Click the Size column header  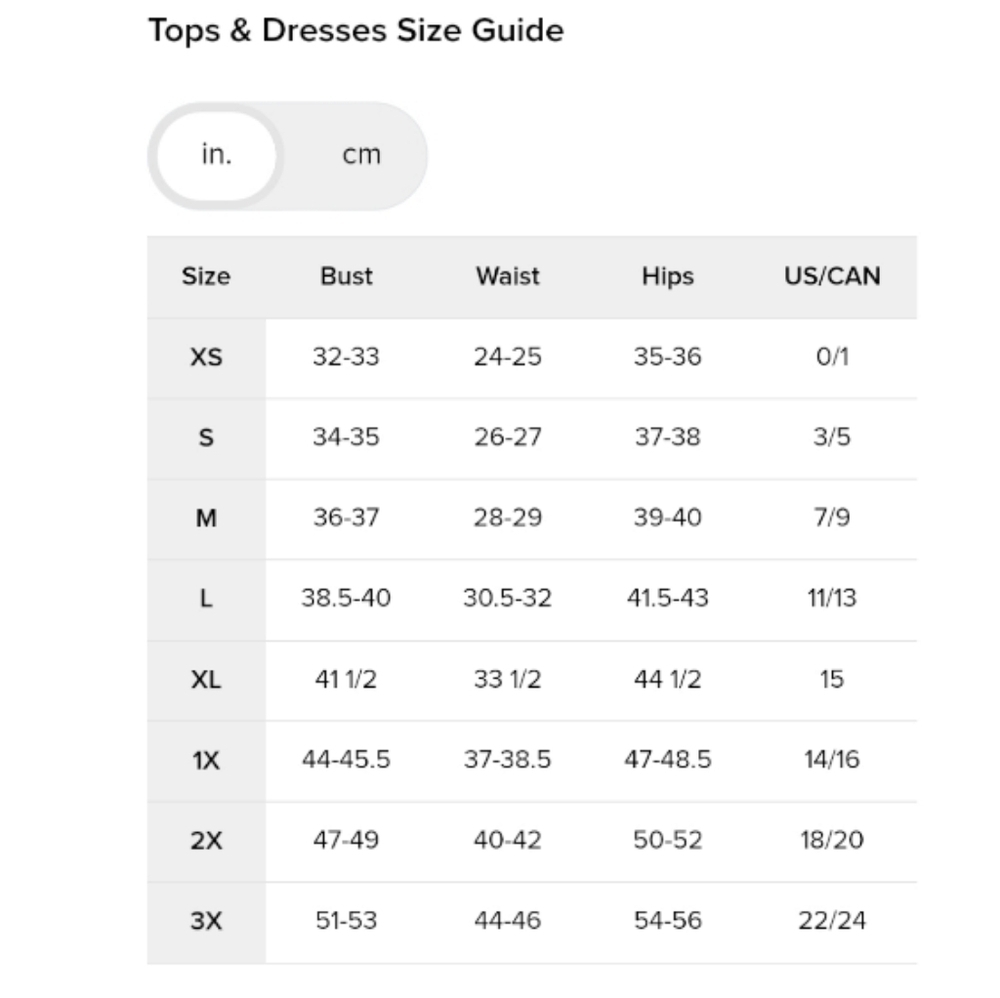point(206,276)
